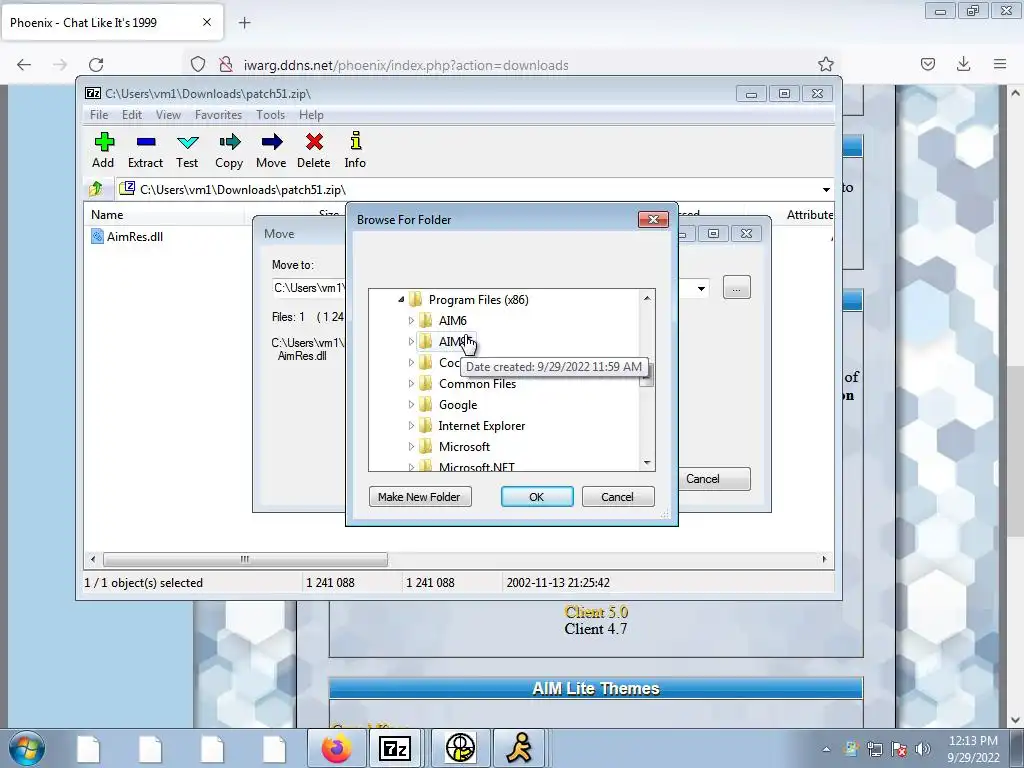The height and width of the screenshot is (768, 1024).
Task: Close the Phoenix browser tab
Action: (x=206, y=22)
